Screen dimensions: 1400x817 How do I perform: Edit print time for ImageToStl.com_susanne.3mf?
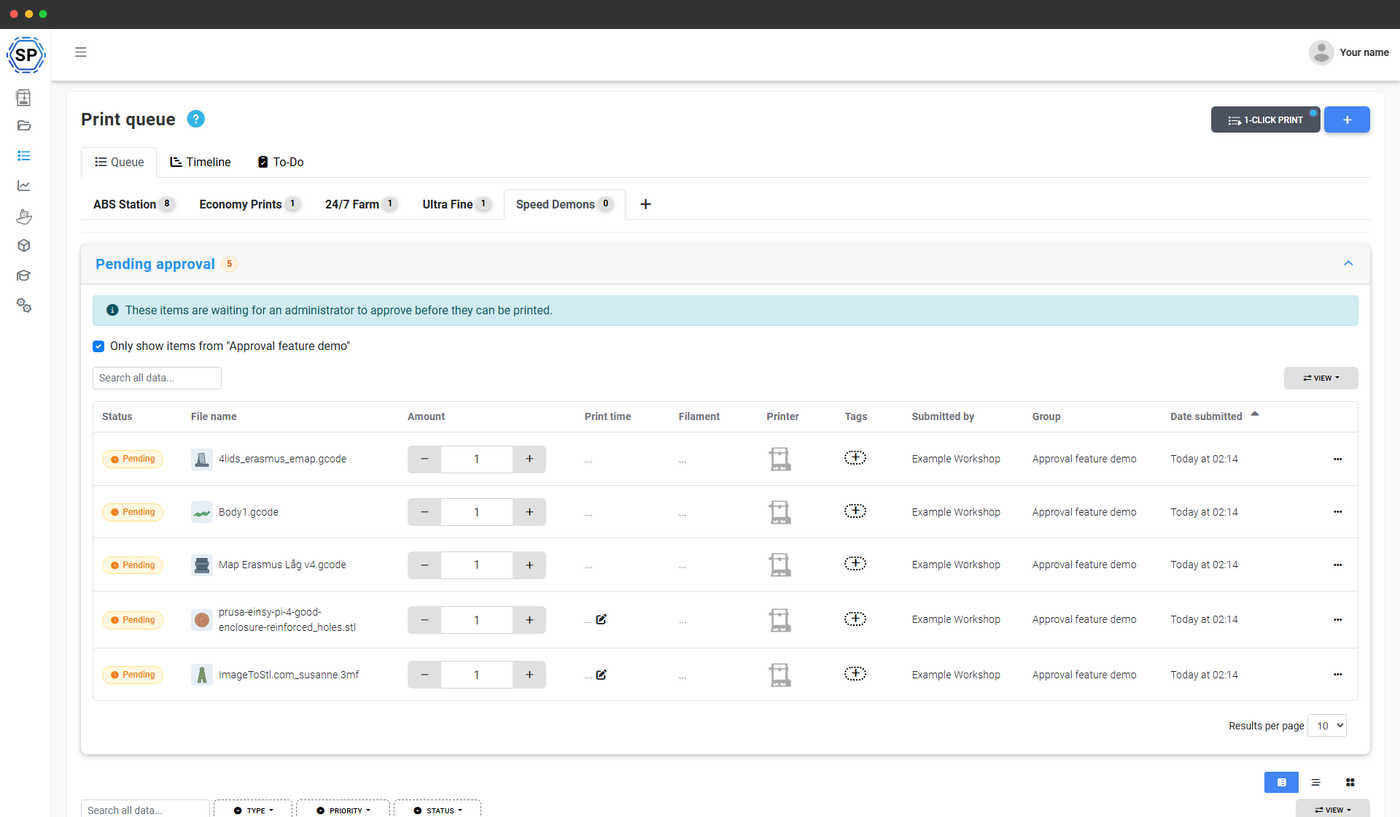click(x=601, y=674)
